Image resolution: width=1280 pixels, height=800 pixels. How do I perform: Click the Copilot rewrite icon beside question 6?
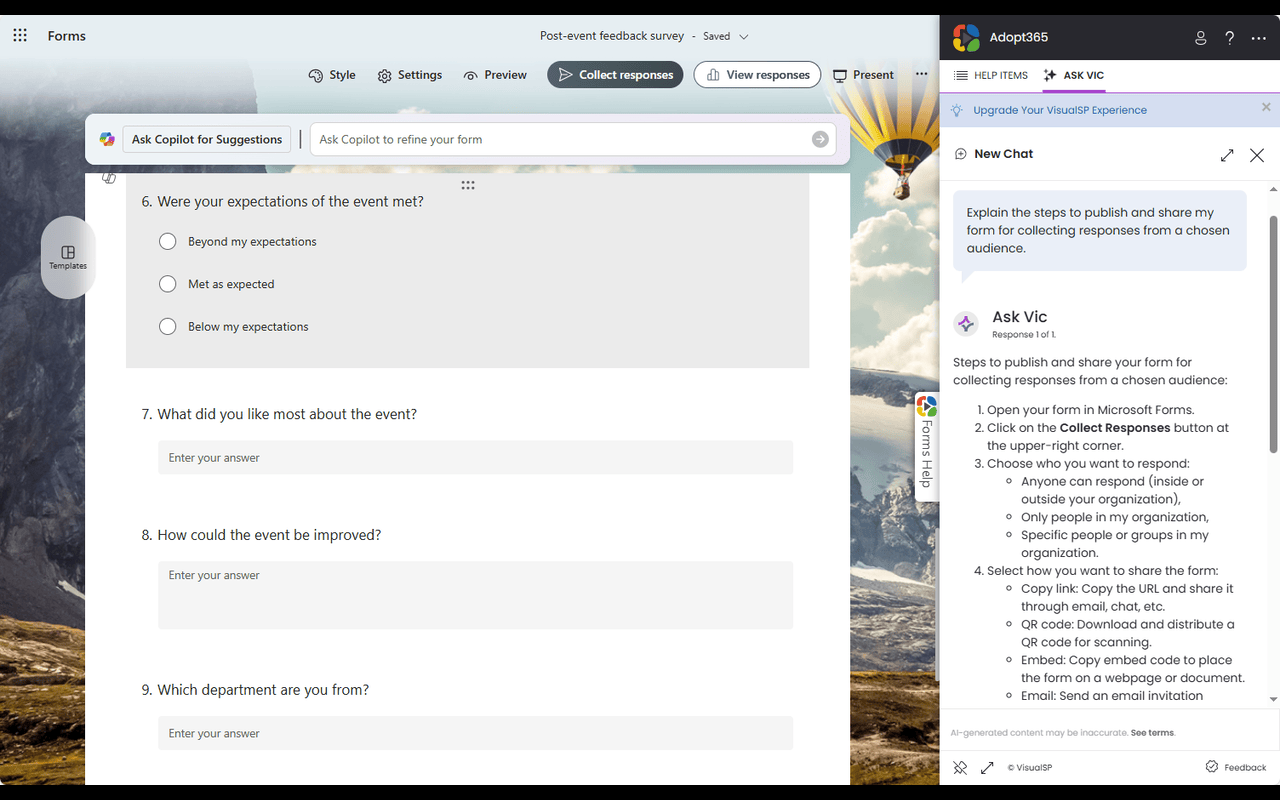pyautogui.click(x=109, y=178)
